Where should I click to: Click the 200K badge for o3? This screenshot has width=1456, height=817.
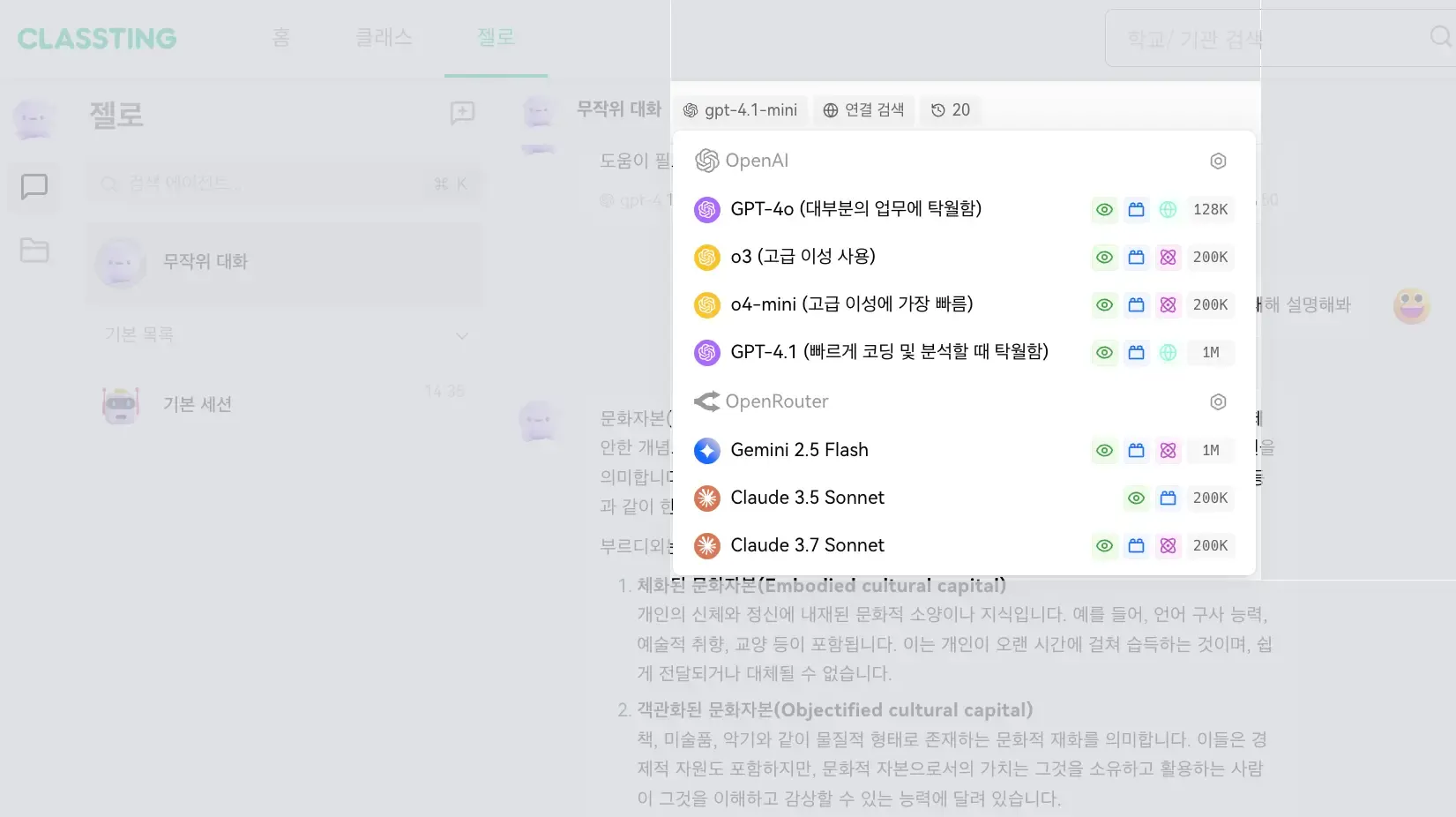pyautogui.click(x=1210, y=257)
